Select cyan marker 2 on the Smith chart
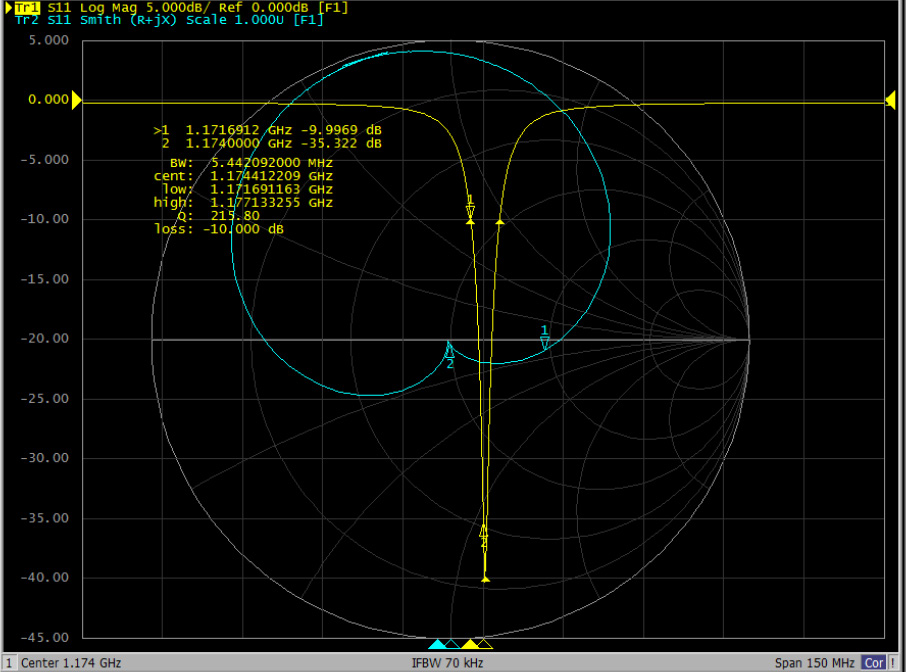 coord(449,351)
